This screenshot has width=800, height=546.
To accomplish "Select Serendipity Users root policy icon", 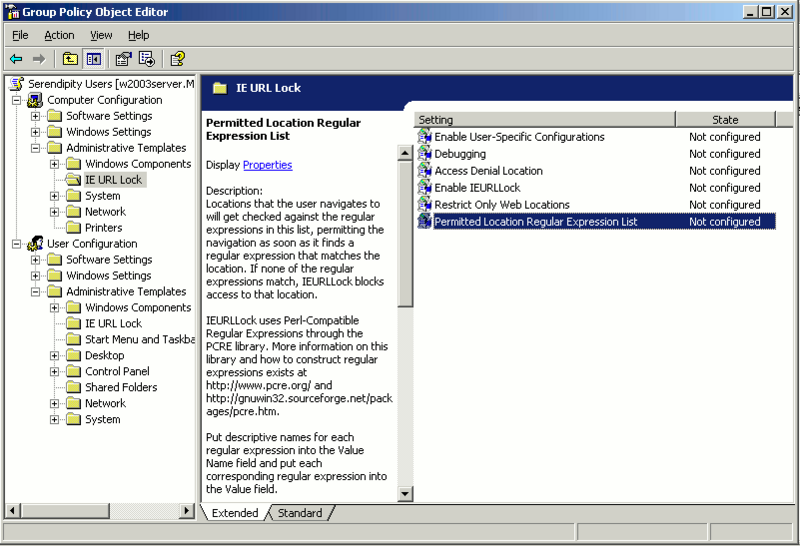I will (x=17, y=84).
